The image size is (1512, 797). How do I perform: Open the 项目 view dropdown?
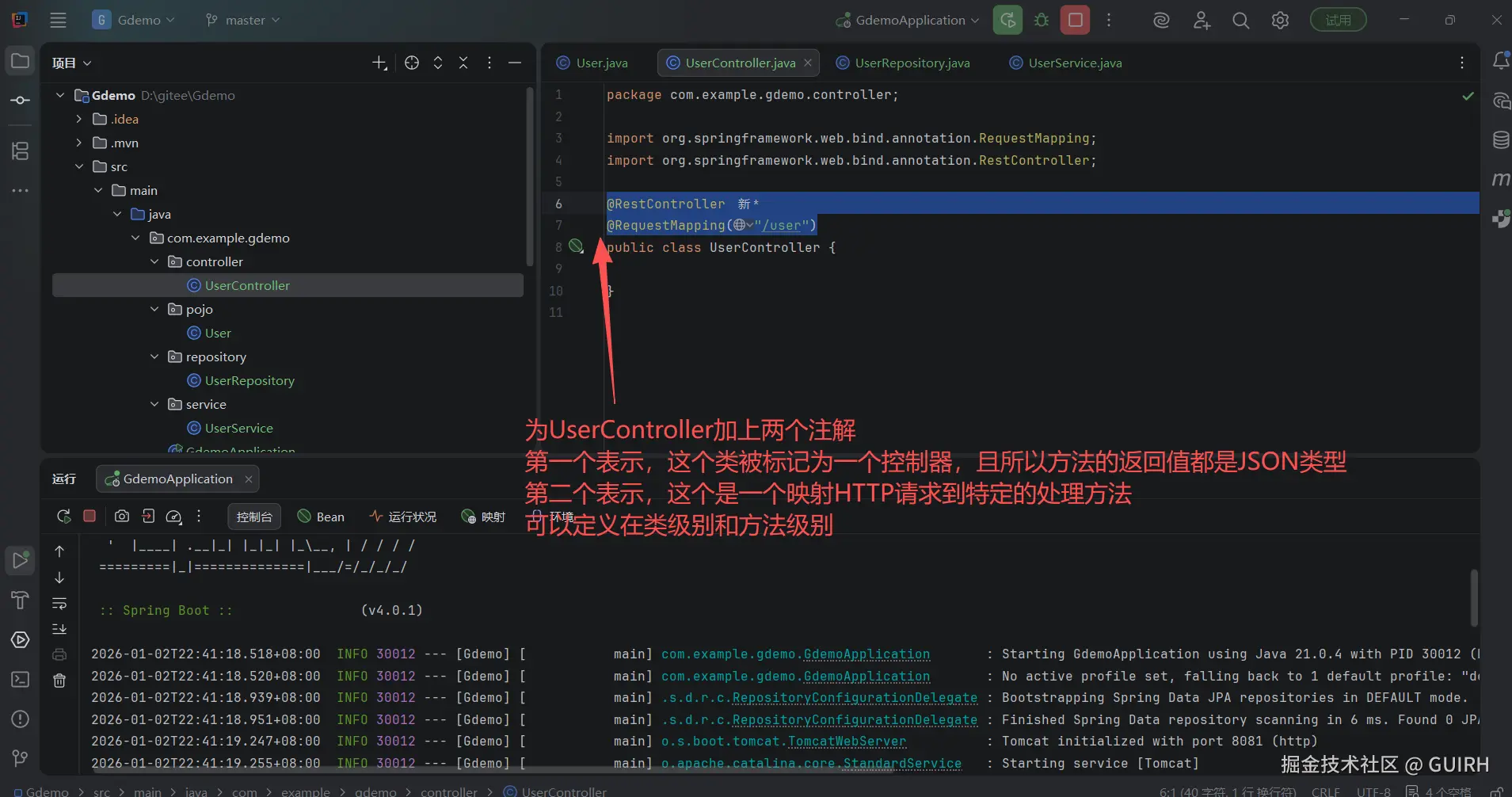pyautogui.click(x=72, y=63)
